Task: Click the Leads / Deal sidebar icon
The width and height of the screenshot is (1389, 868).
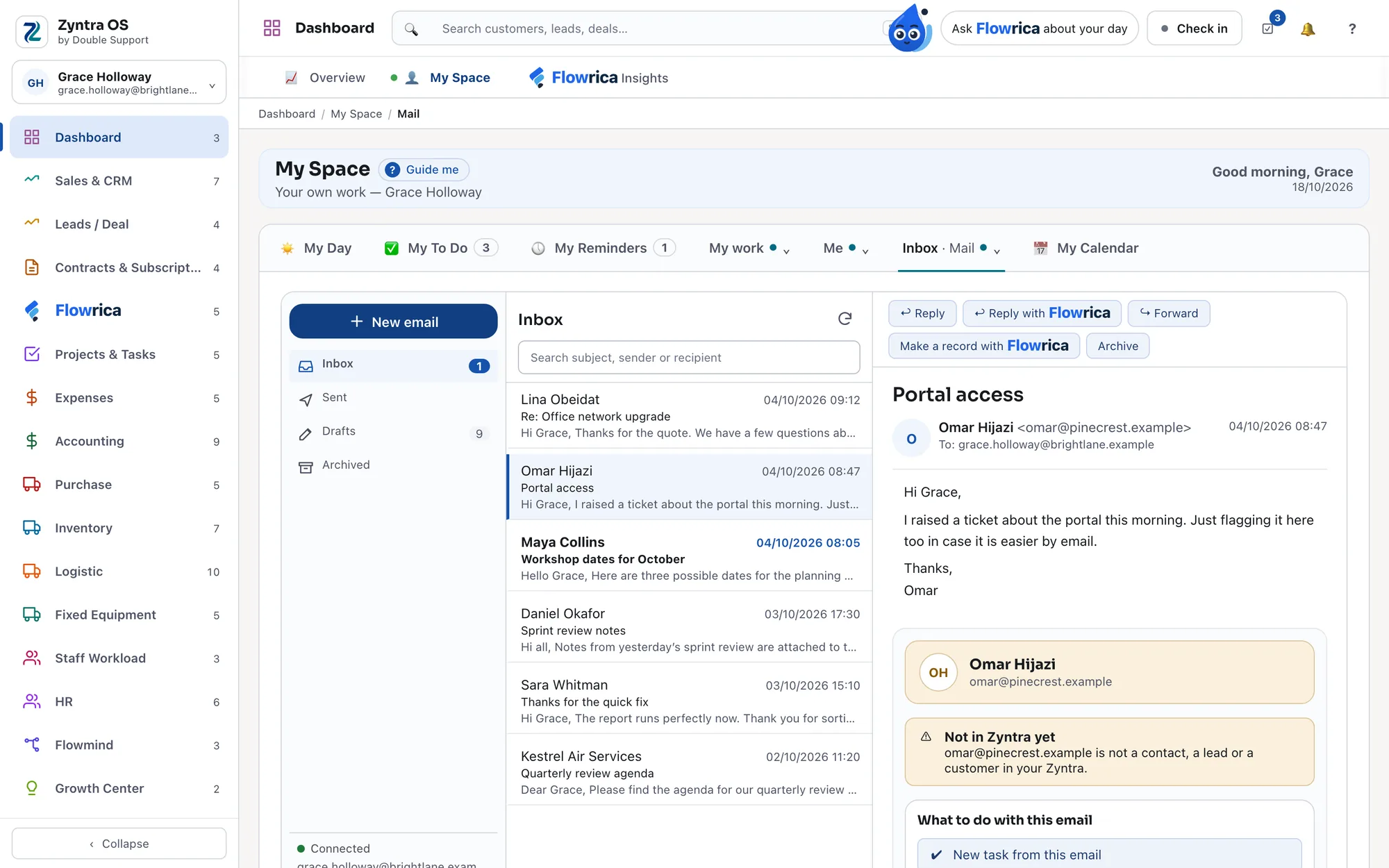Action: (32, 224)
